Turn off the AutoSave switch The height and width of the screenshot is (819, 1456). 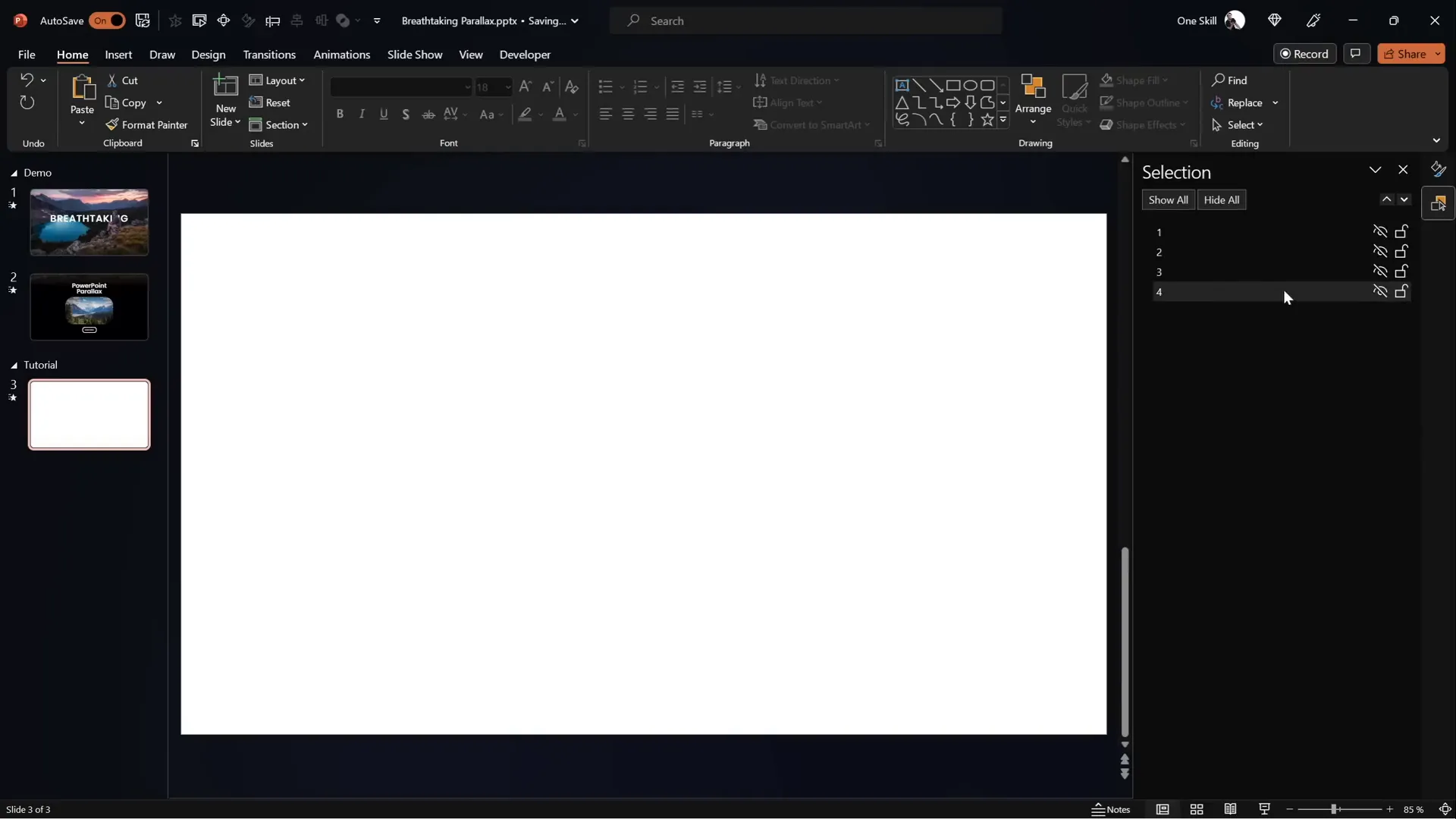tap(108, 20)
